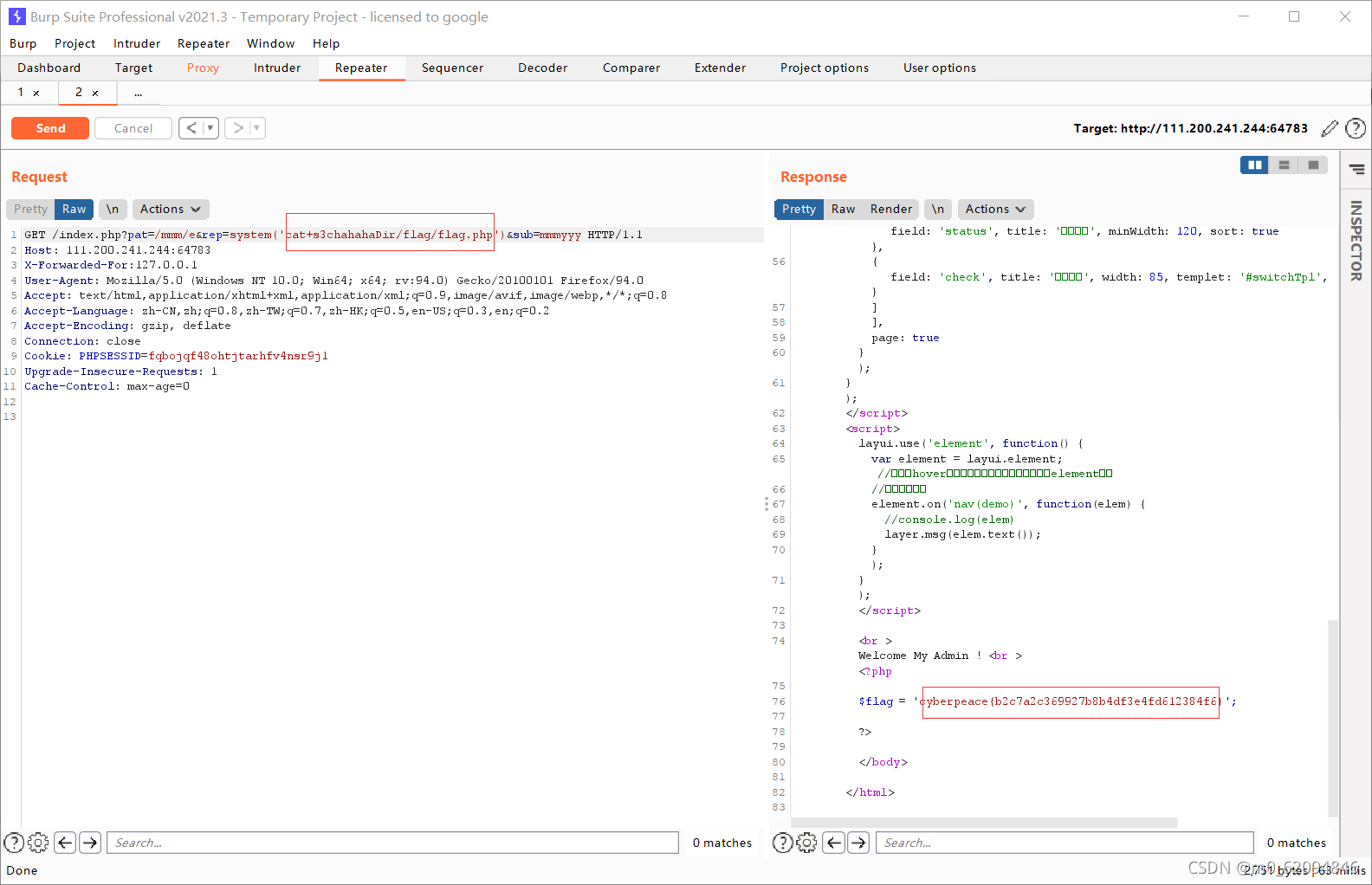
Task: Click the response vertical scrollbar
Action: (1333, 719)
